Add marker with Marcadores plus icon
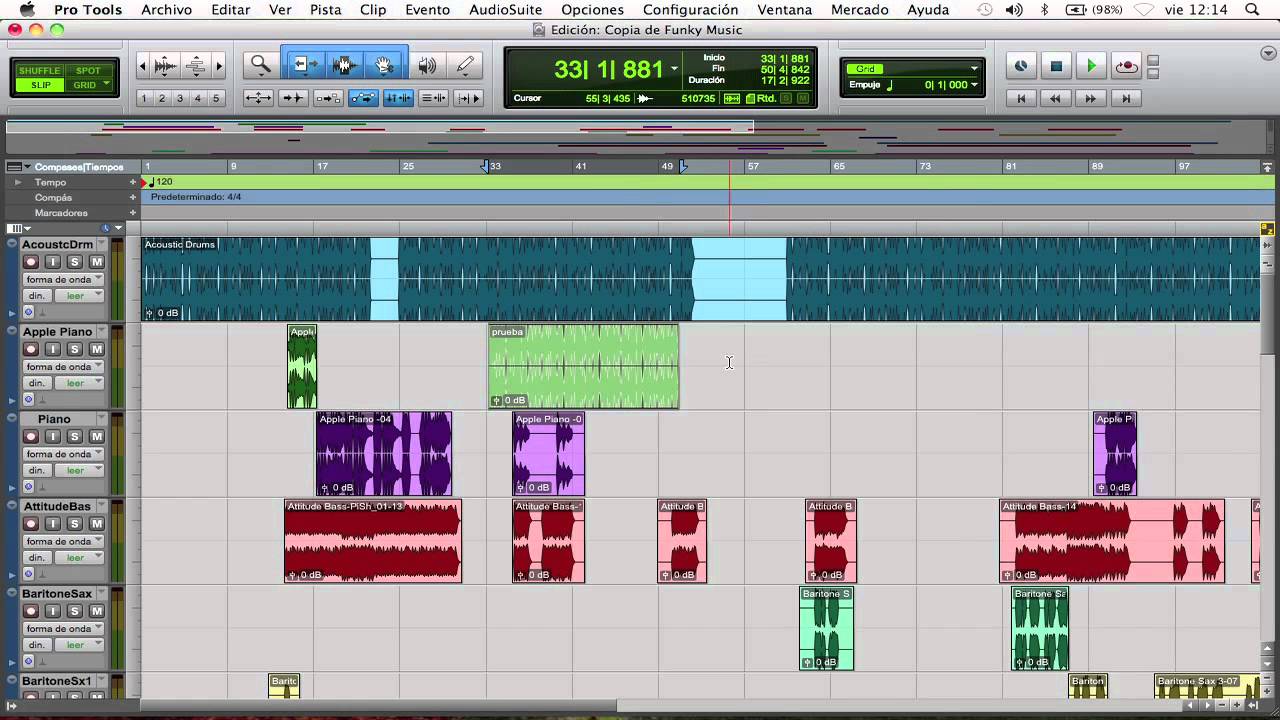The height and width of the screenshot is (720, 1280). [132, 212]
